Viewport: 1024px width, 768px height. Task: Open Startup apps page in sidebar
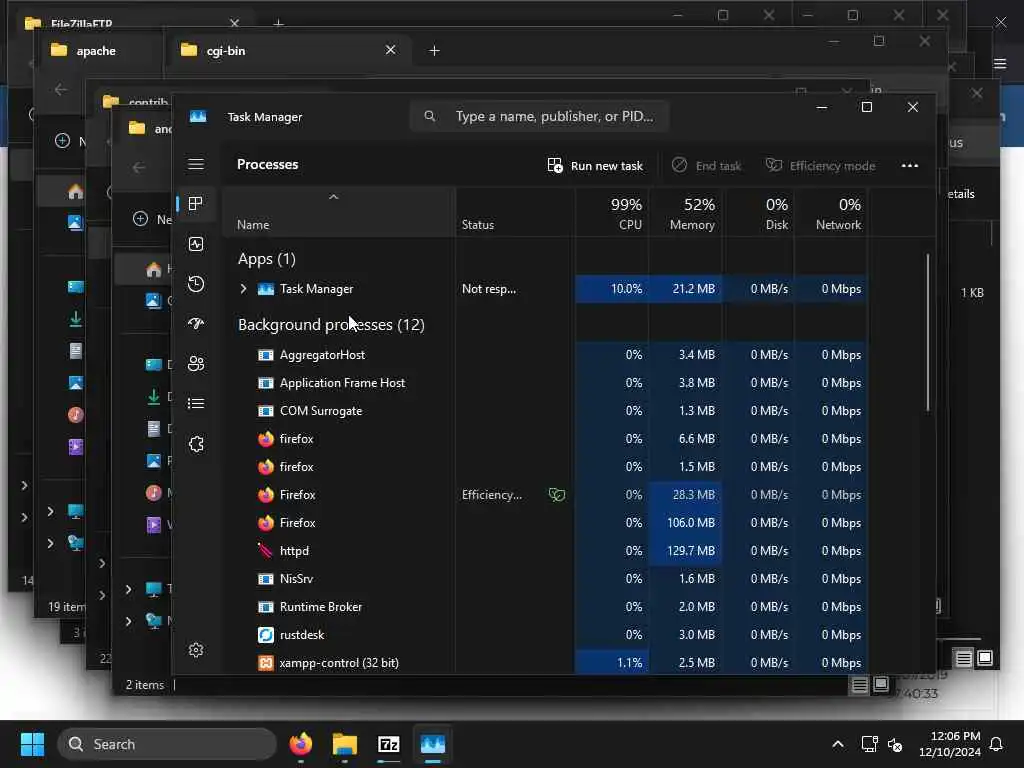pyautogui.click(x=196, y=323)
